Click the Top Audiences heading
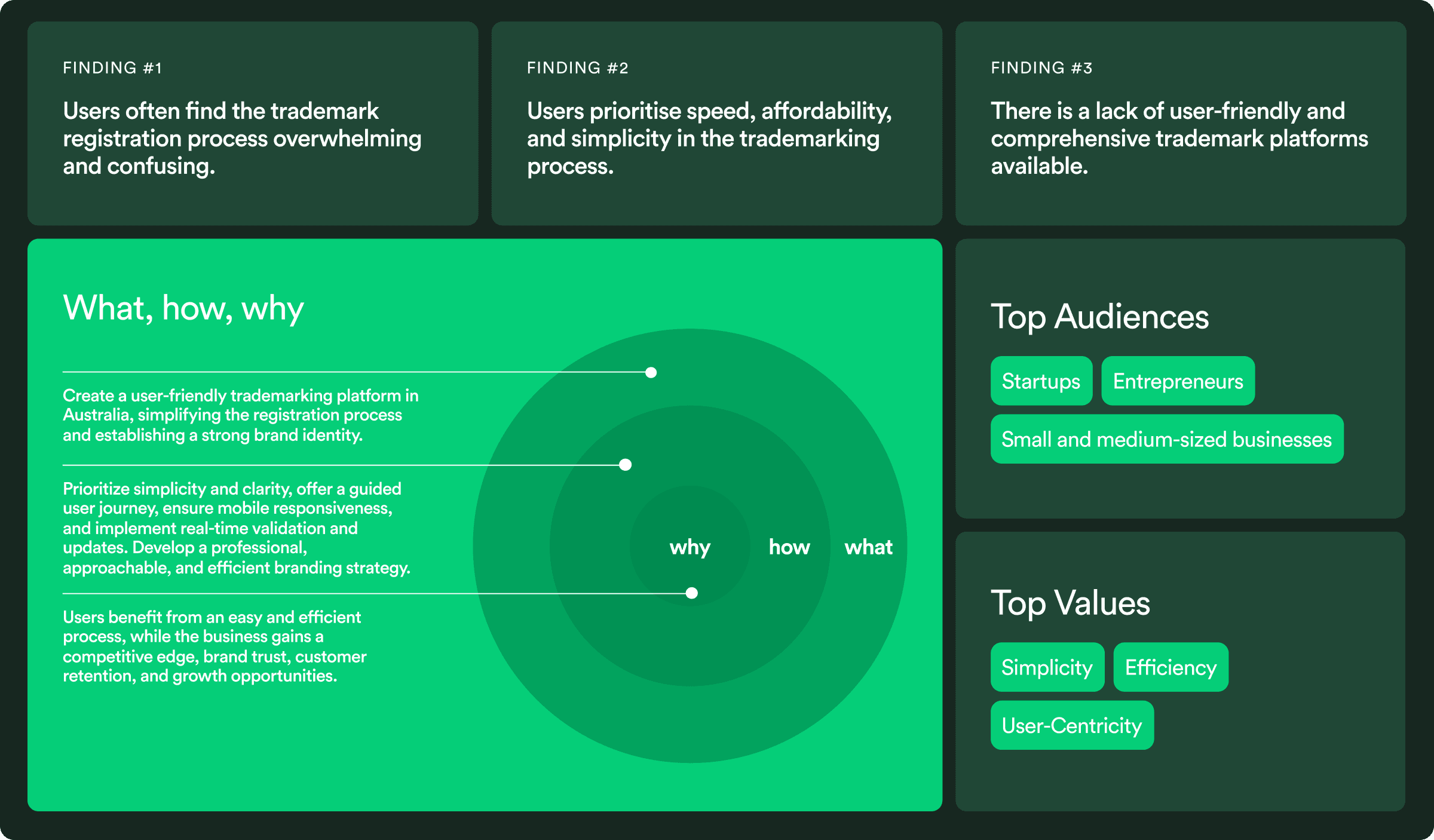Viewport: 1434px width, 840px height. click(1099, 317)
